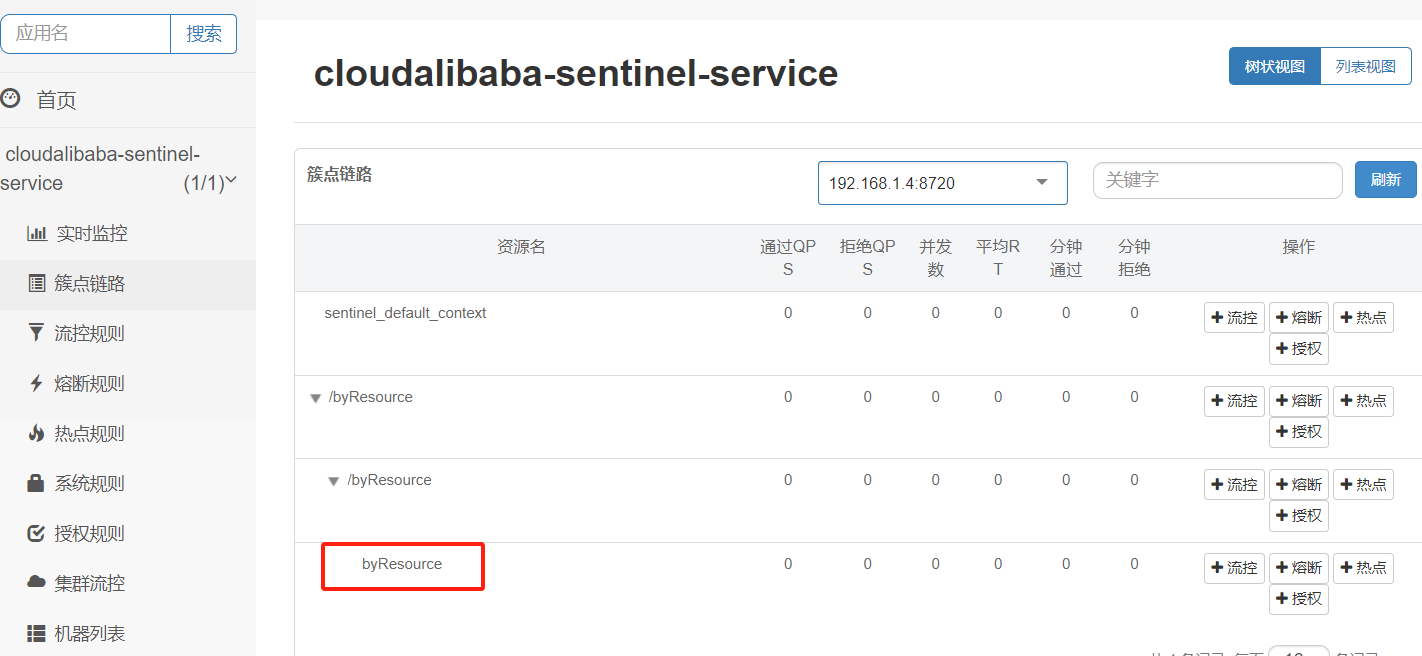The width and height of the screenshot is (1422, 656).
Task: Select sentinel_default_context resource name
Action: (x=405, y=313)
